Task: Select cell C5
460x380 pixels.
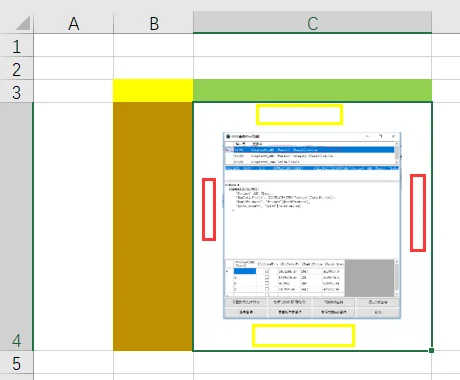Action: [312, 362]
